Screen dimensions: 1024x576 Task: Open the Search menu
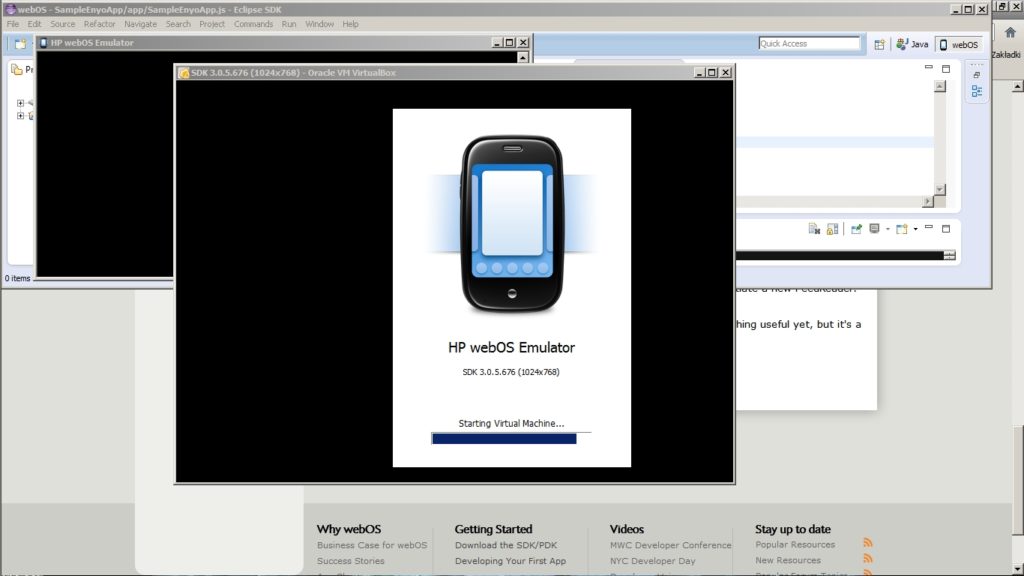click(178, 24)
